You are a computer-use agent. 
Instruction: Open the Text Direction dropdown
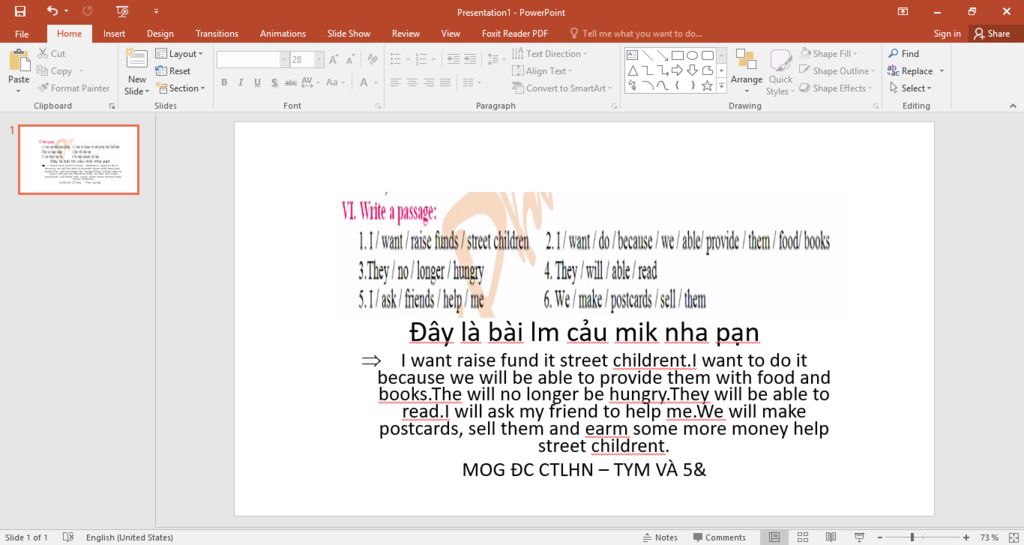point(549,54)
